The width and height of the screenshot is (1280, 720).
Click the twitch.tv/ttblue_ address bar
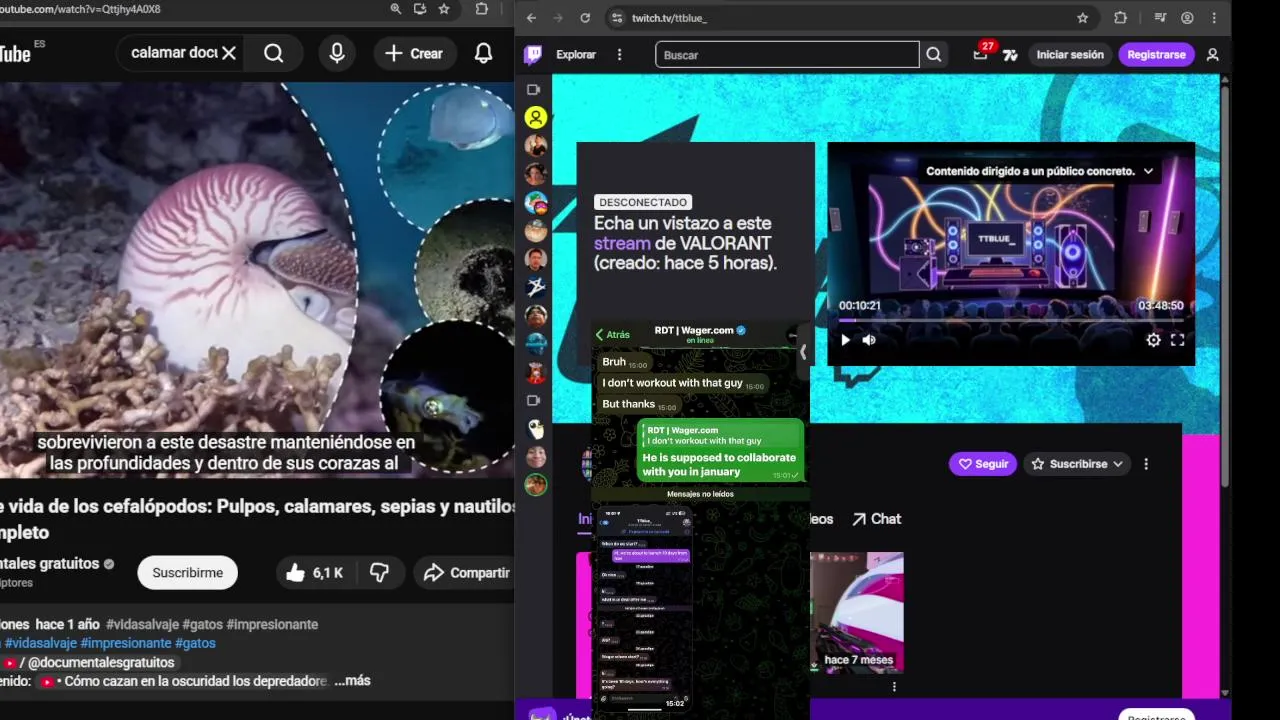point(850,18)
